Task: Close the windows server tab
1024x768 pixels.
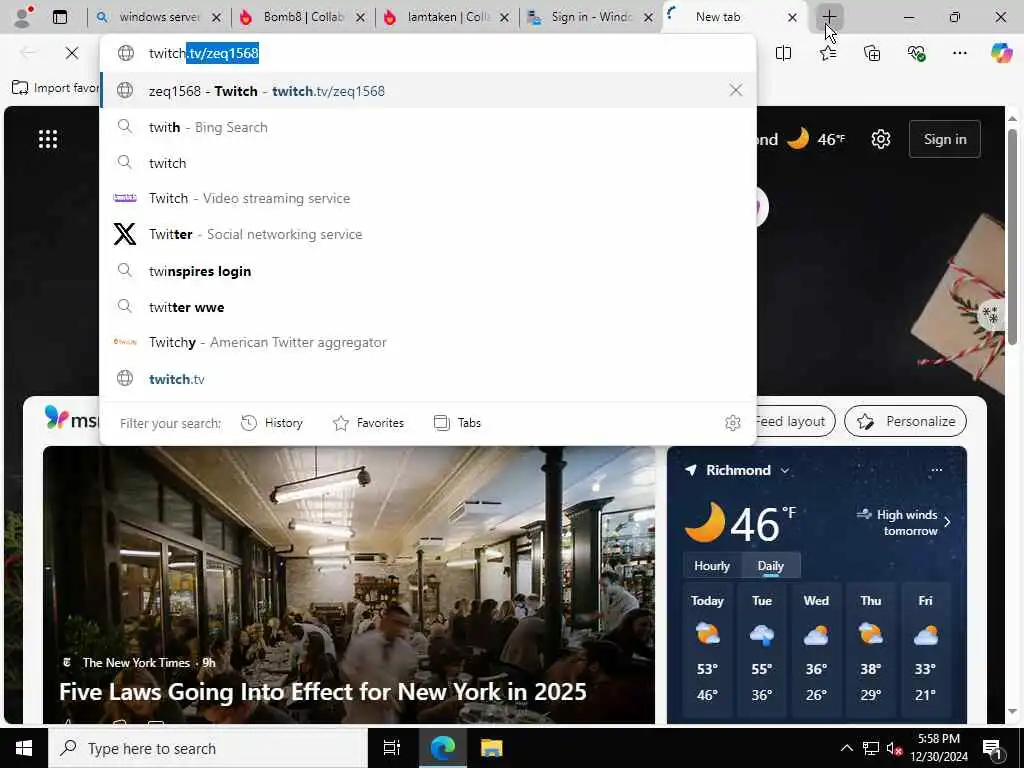Action: [217, 18]
